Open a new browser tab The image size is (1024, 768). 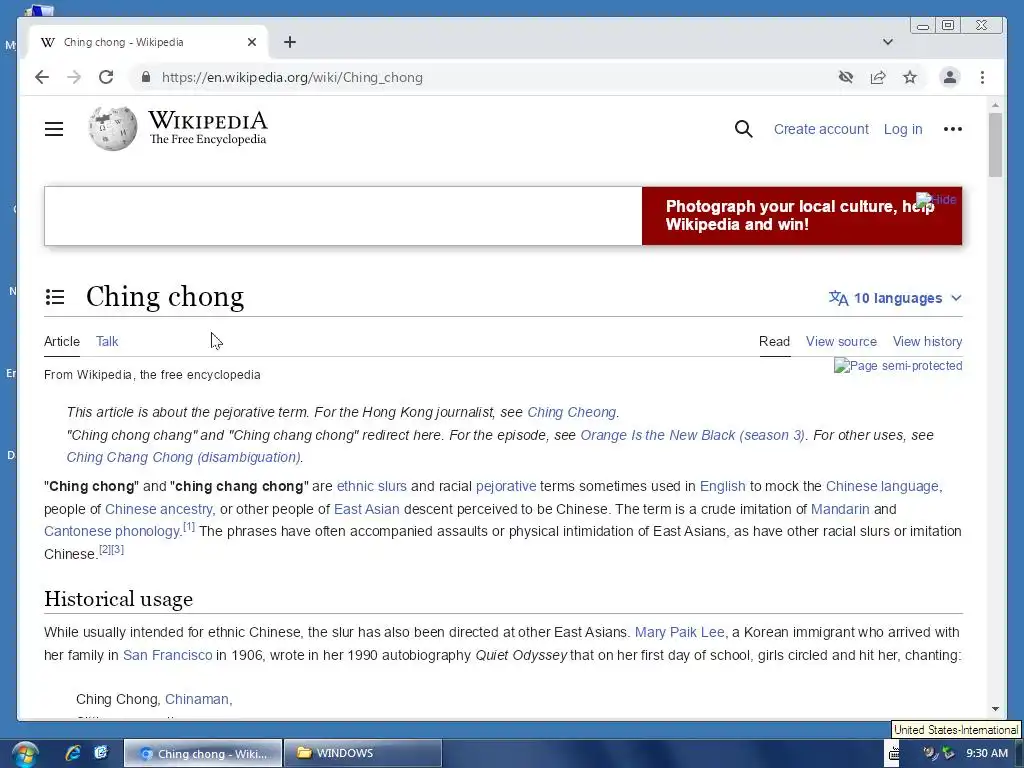tap(290, 42)
